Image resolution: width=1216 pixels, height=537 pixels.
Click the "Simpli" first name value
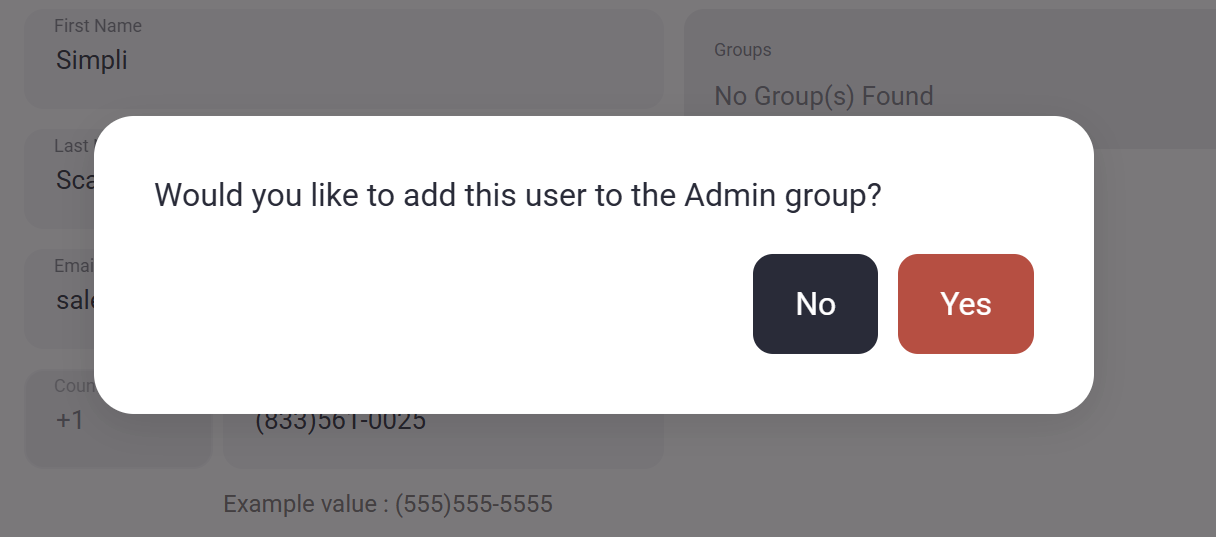pos(91,60)
